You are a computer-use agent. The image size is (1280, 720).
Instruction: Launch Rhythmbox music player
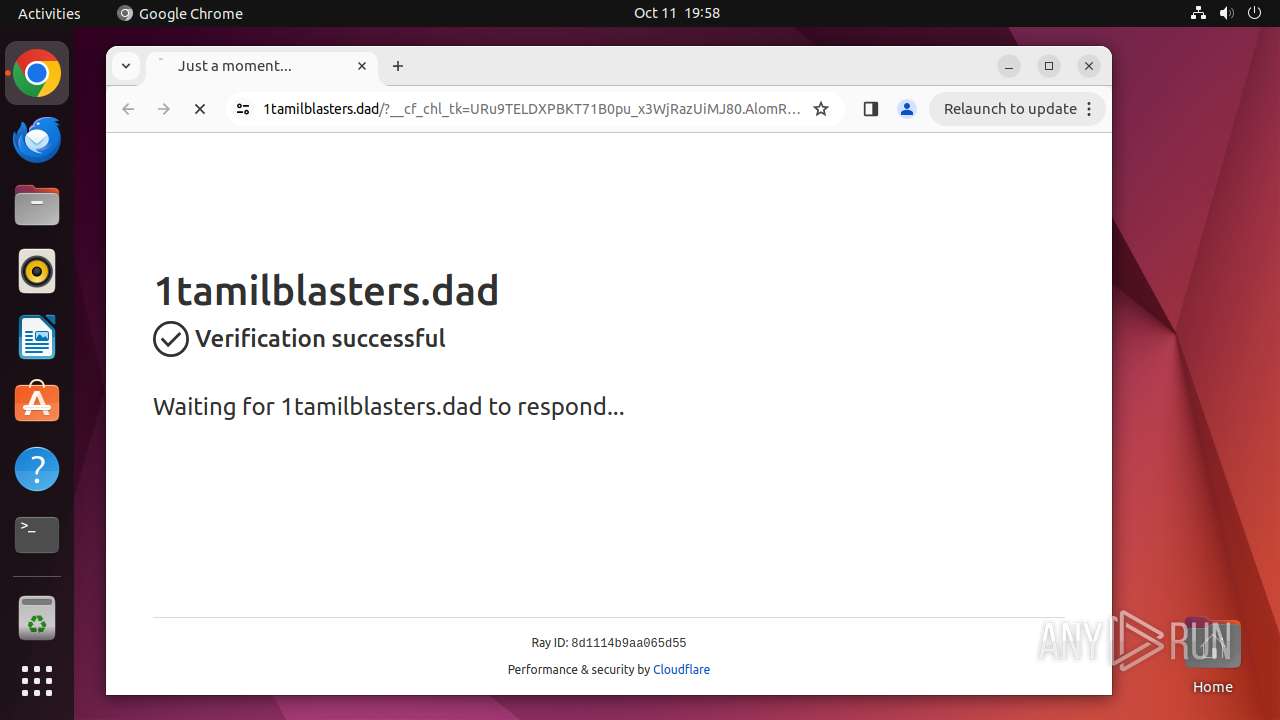tap(37, 271)
